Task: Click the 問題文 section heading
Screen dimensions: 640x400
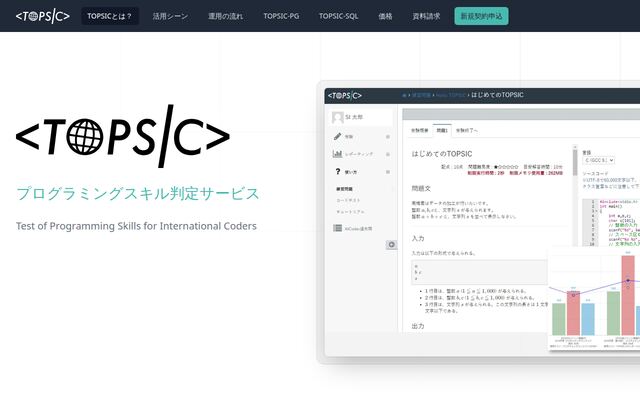Action: click(421, 188)
